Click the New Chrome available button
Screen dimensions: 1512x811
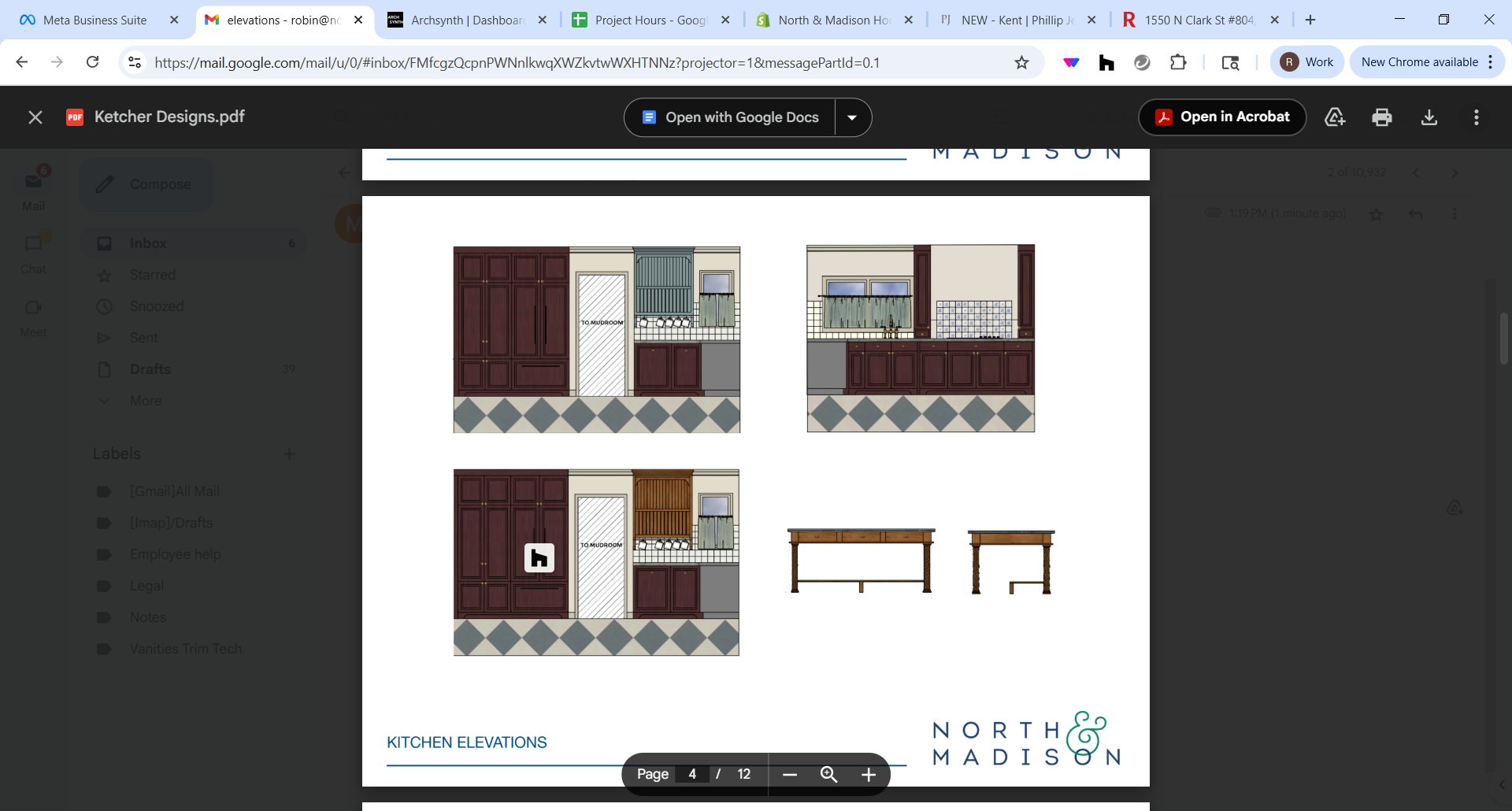pyautogui.click(x=1419, y=62)
